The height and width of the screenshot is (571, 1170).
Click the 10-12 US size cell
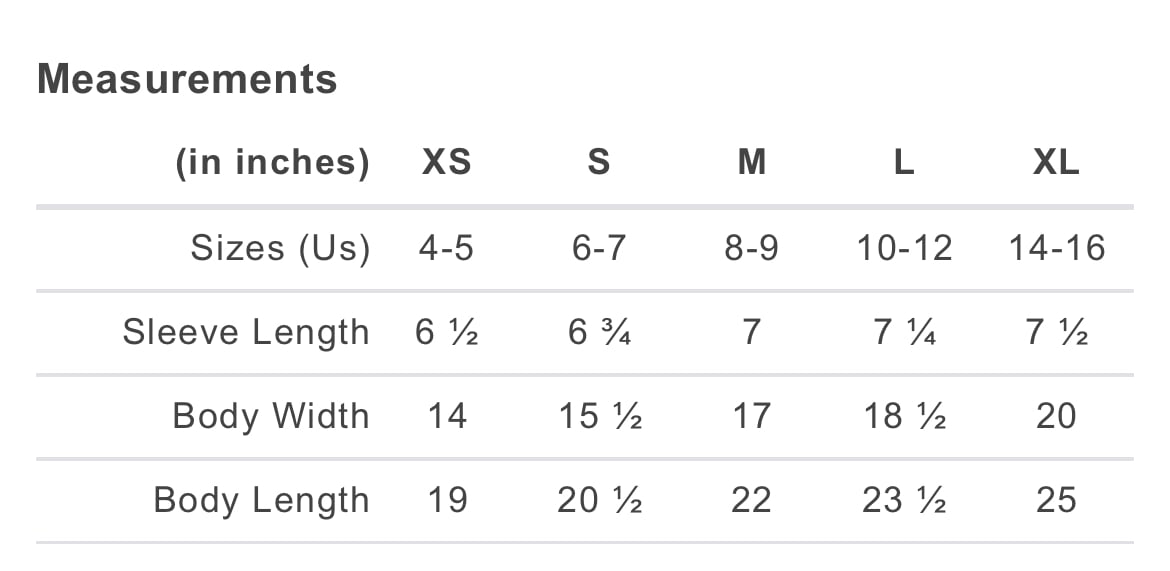point(904,248)
